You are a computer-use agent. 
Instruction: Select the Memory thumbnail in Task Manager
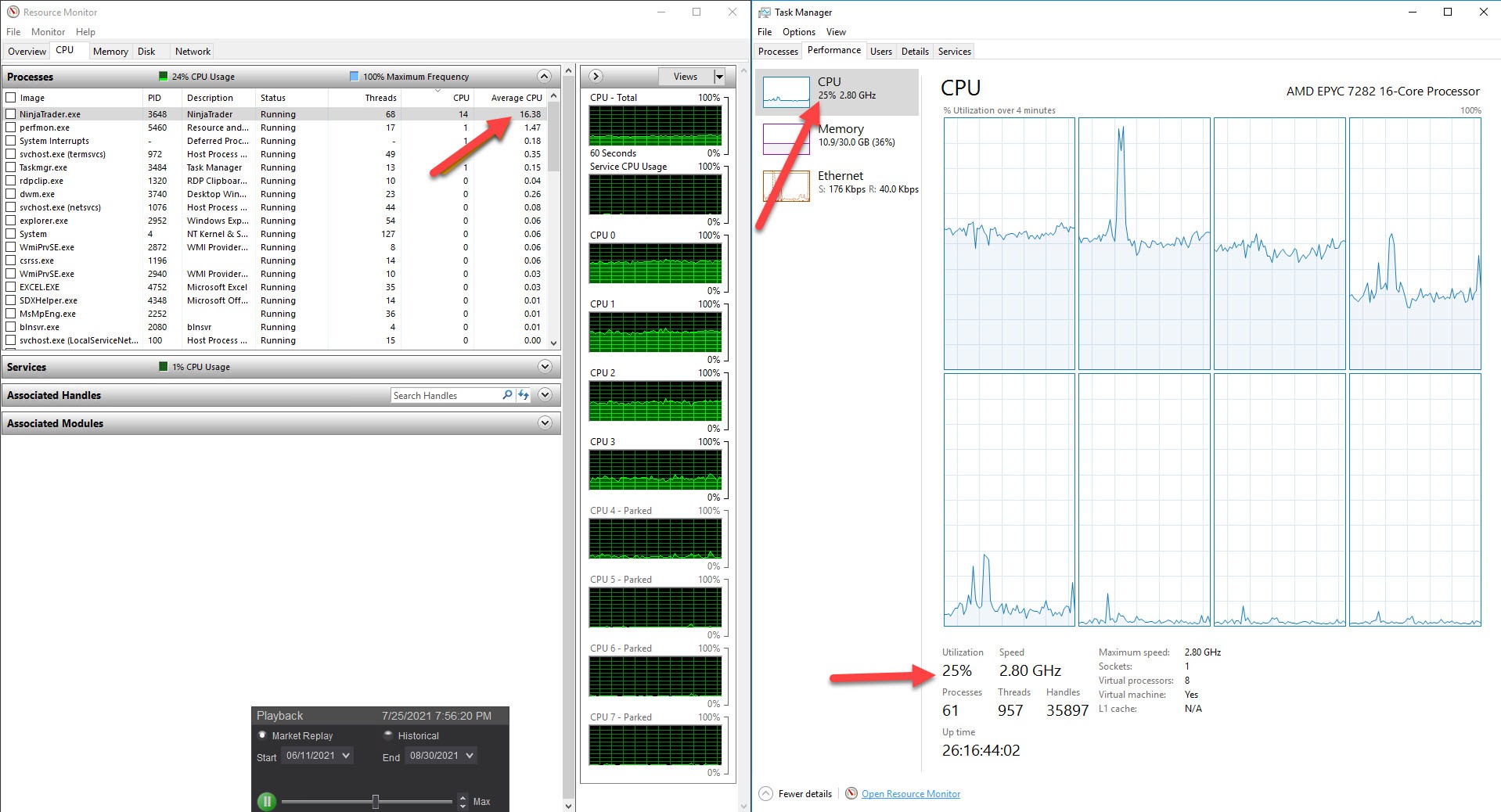point(786,139)
